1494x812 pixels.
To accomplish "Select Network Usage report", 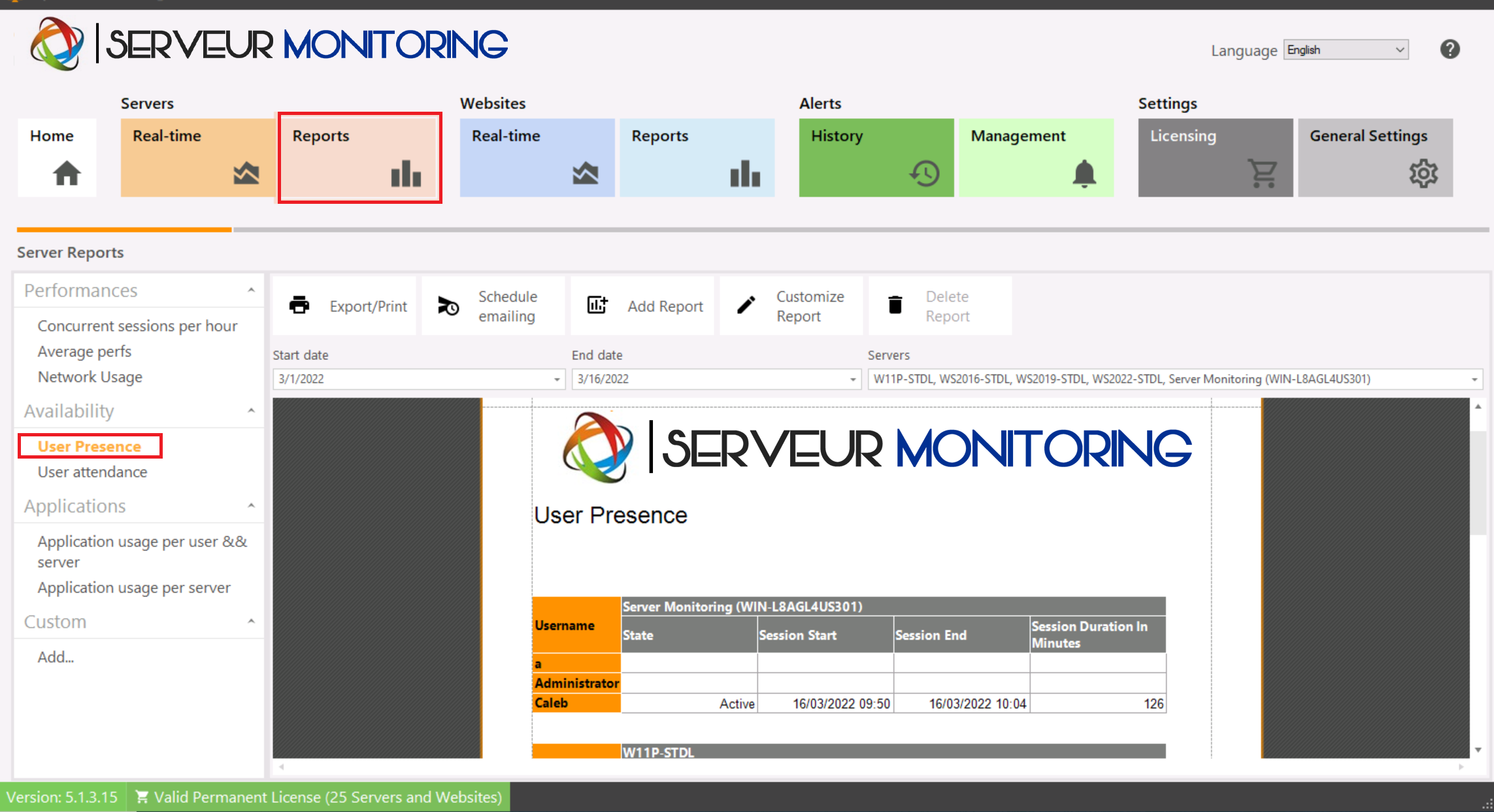I will click(x=90, y=377).
